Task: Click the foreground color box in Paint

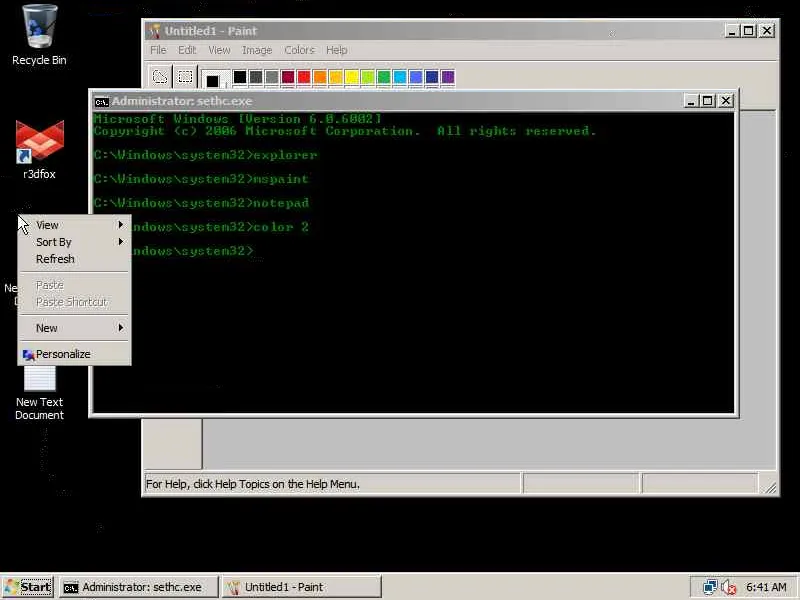Action: (213, 81)
